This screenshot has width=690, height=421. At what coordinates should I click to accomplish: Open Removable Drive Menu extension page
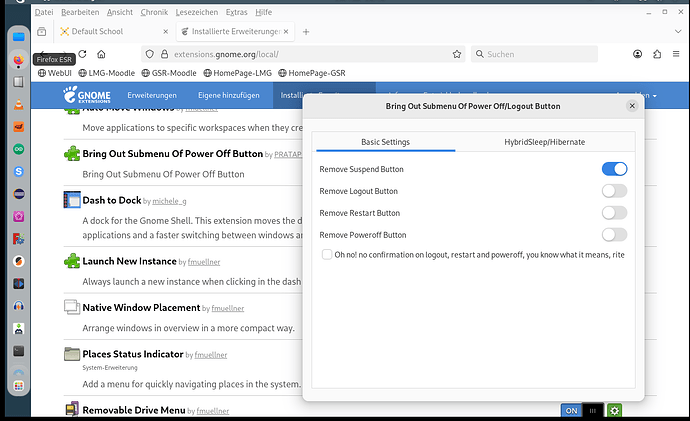click(134, 410)
